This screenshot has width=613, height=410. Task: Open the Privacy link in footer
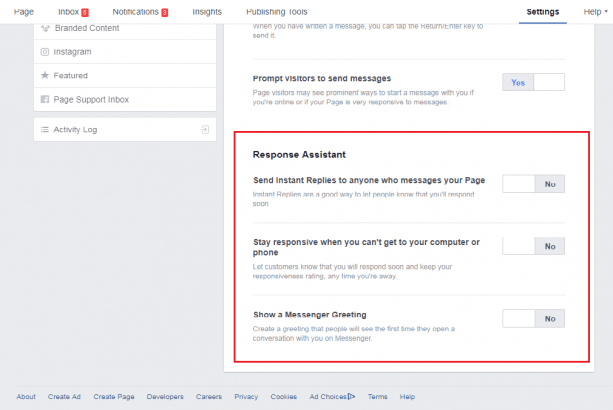pyautogui.click(x=246, y=397)
